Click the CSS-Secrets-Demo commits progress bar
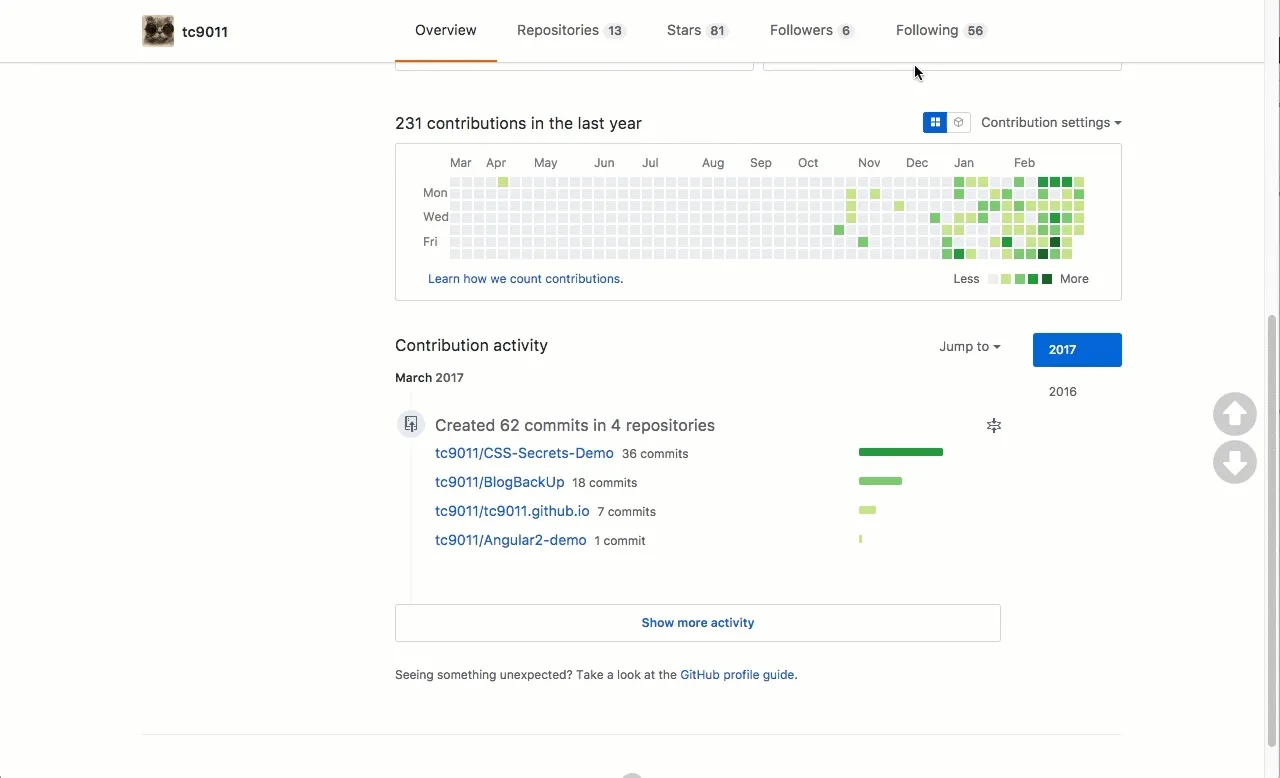 point(900,452)
